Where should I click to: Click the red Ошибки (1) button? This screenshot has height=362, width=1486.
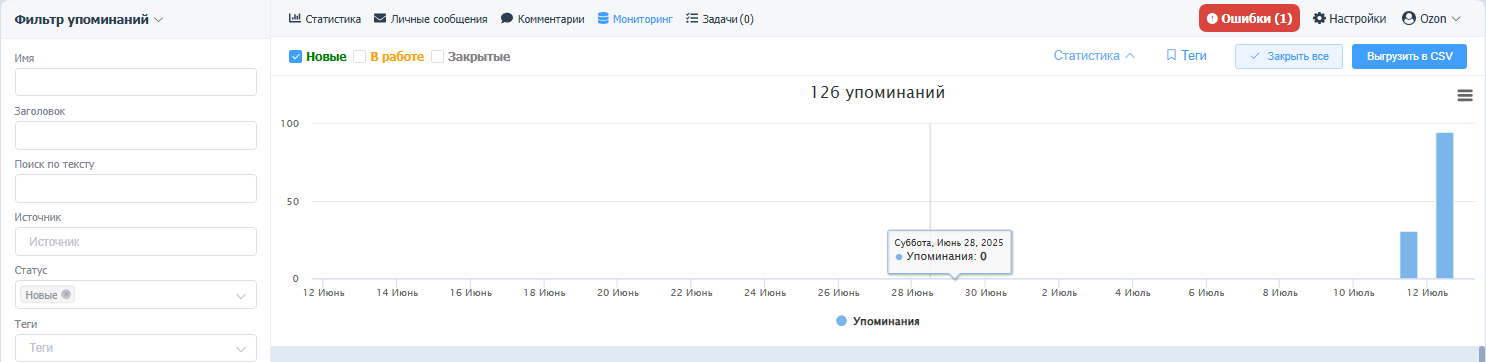tap(1249, 18)
